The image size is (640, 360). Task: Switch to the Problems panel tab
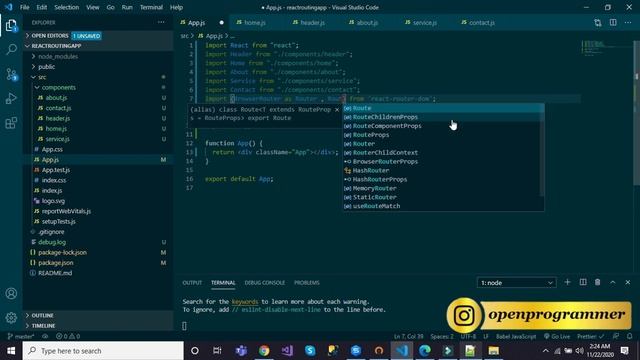(x=307, y=282)
